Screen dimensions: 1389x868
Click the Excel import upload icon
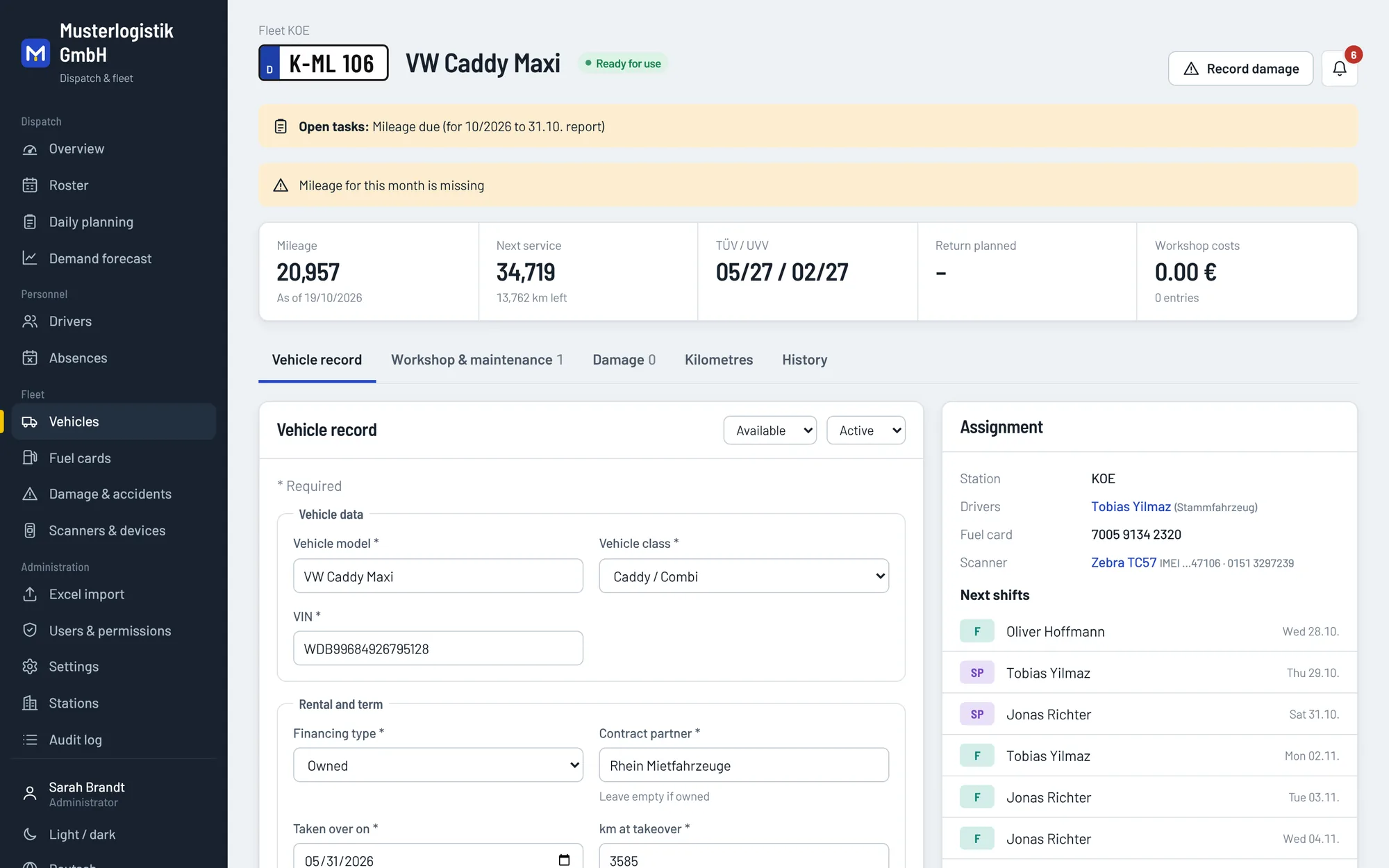tap(30, 594)
